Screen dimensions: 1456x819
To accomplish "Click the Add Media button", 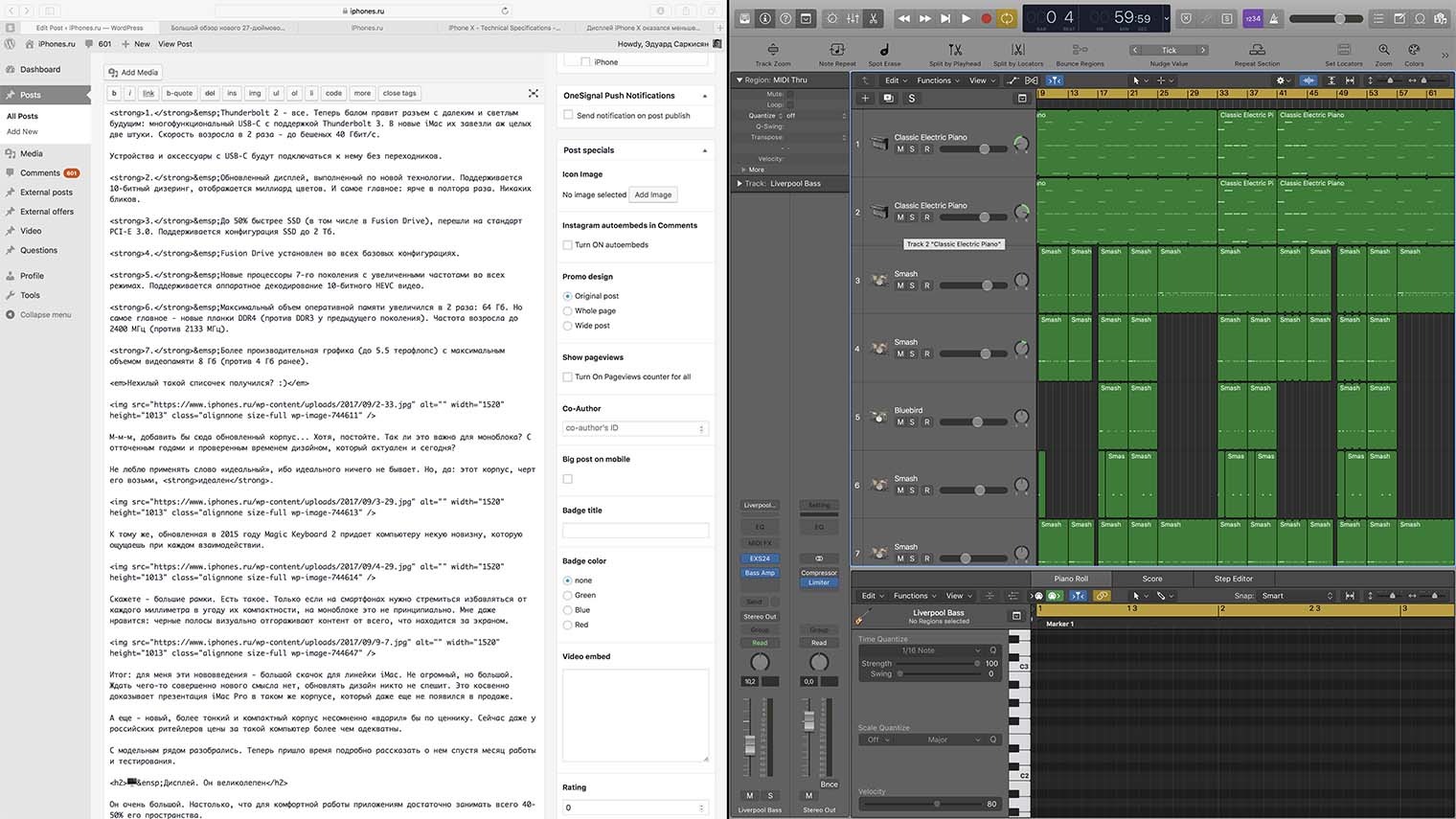I will pos(134,72).
